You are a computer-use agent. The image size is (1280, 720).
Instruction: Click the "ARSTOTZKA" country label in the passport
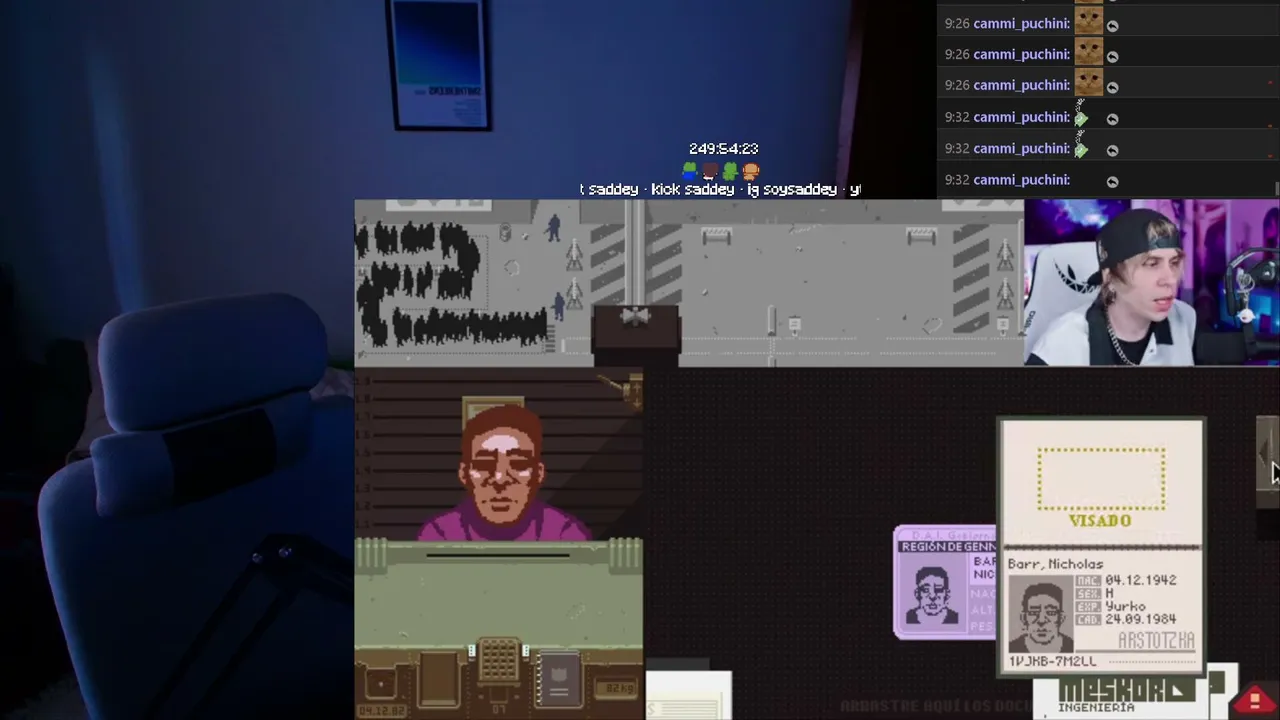coord(1155,641)
